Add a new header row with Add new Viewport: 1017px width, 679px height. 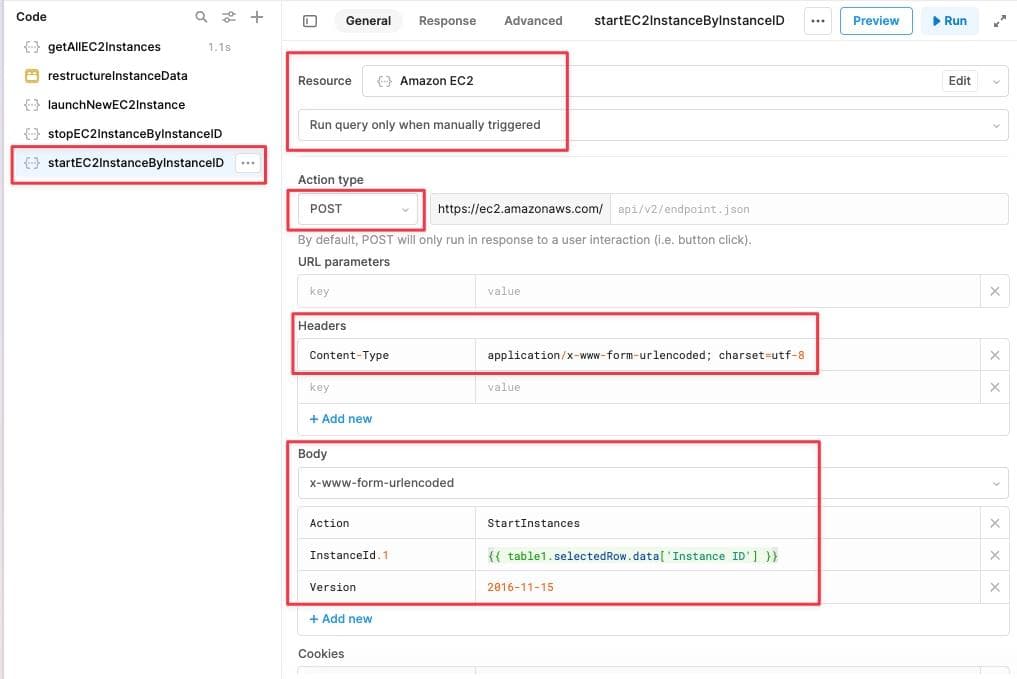[x=341, y=418]
